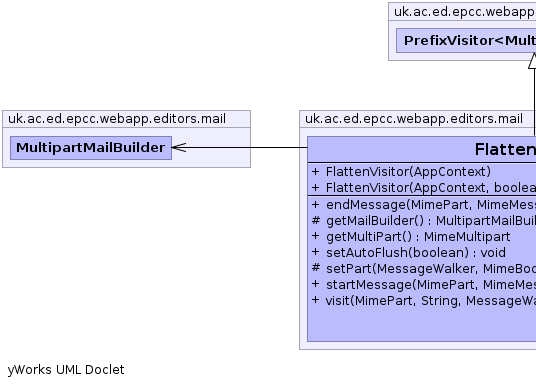Select the setPart(MessageWalker protected method

424,269
